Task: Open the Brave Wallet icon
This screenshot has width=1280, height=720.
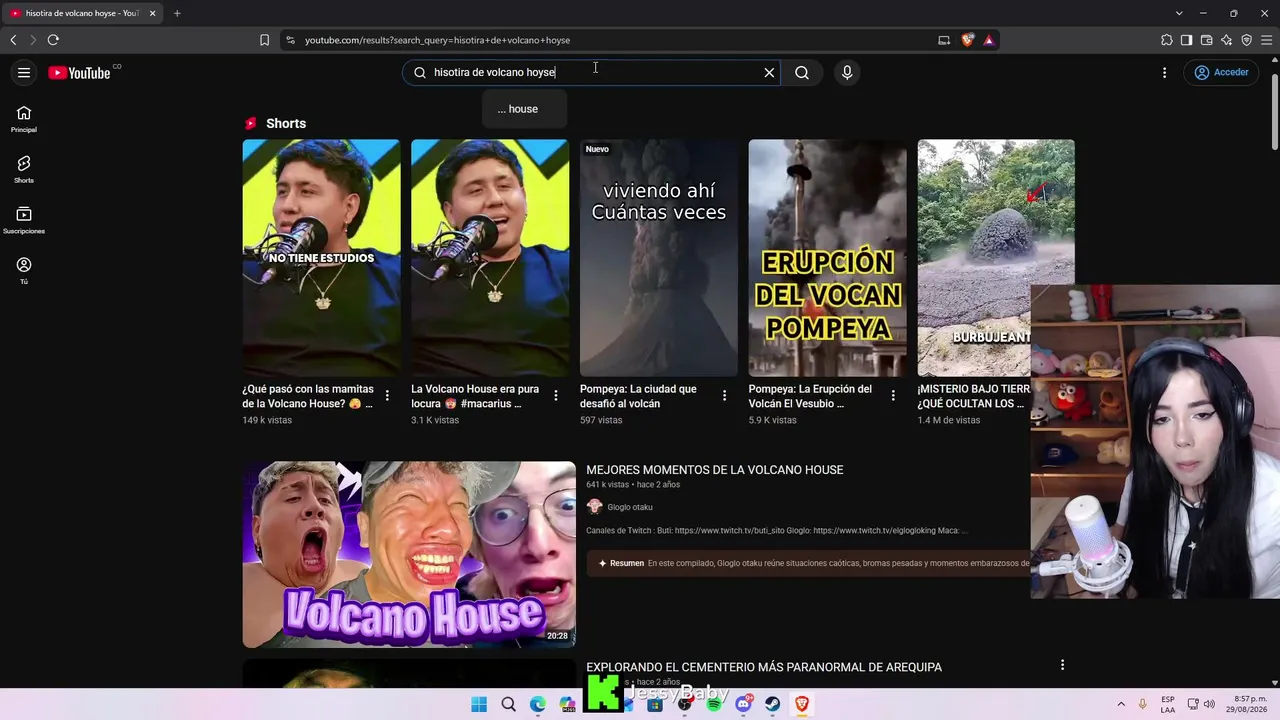Action: tap(1206, 40)
